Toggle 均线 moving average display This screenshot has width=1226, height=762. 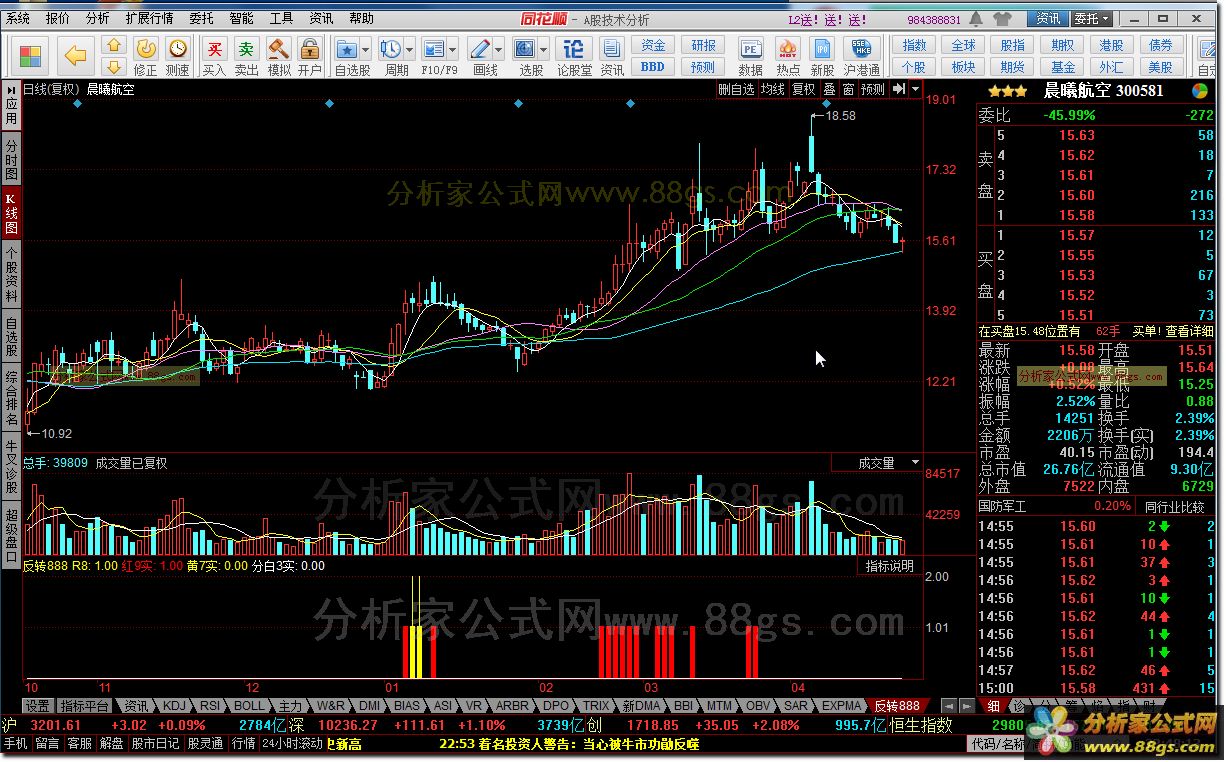(772, 89)
